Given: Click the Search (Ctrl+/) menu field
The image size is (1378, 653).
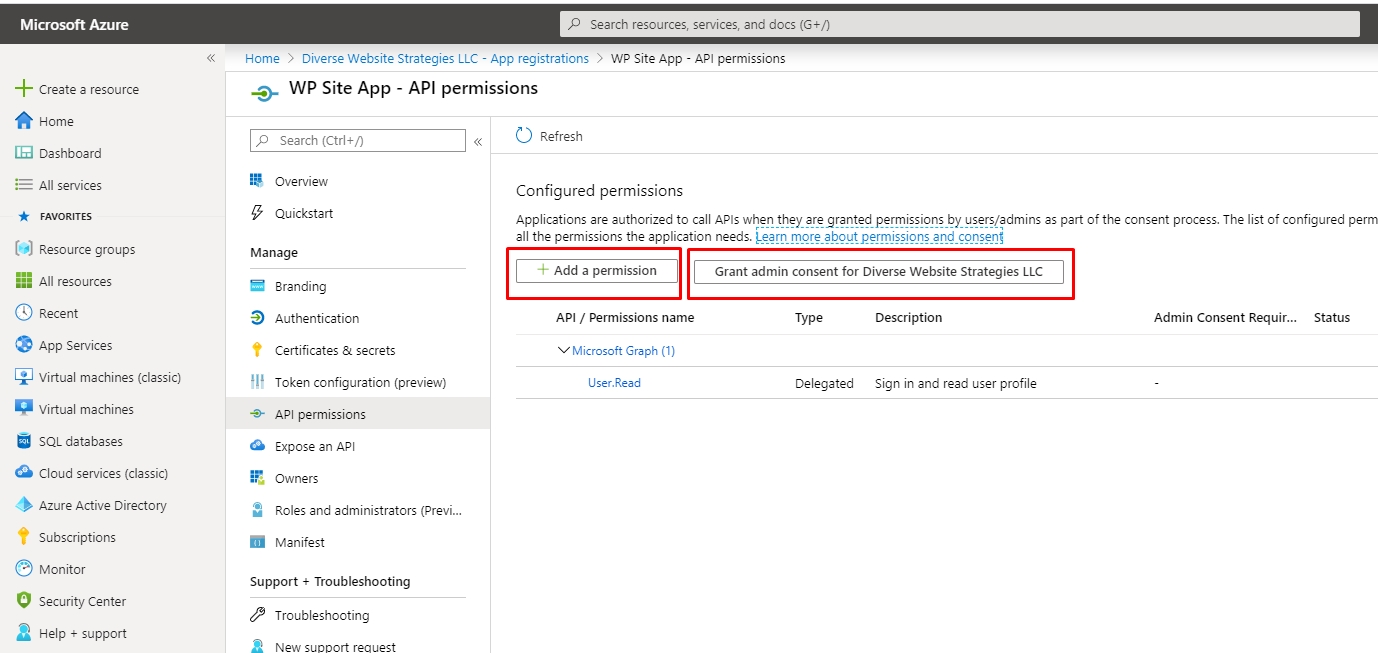Looking at the screenshot, I should pos(358,141).
